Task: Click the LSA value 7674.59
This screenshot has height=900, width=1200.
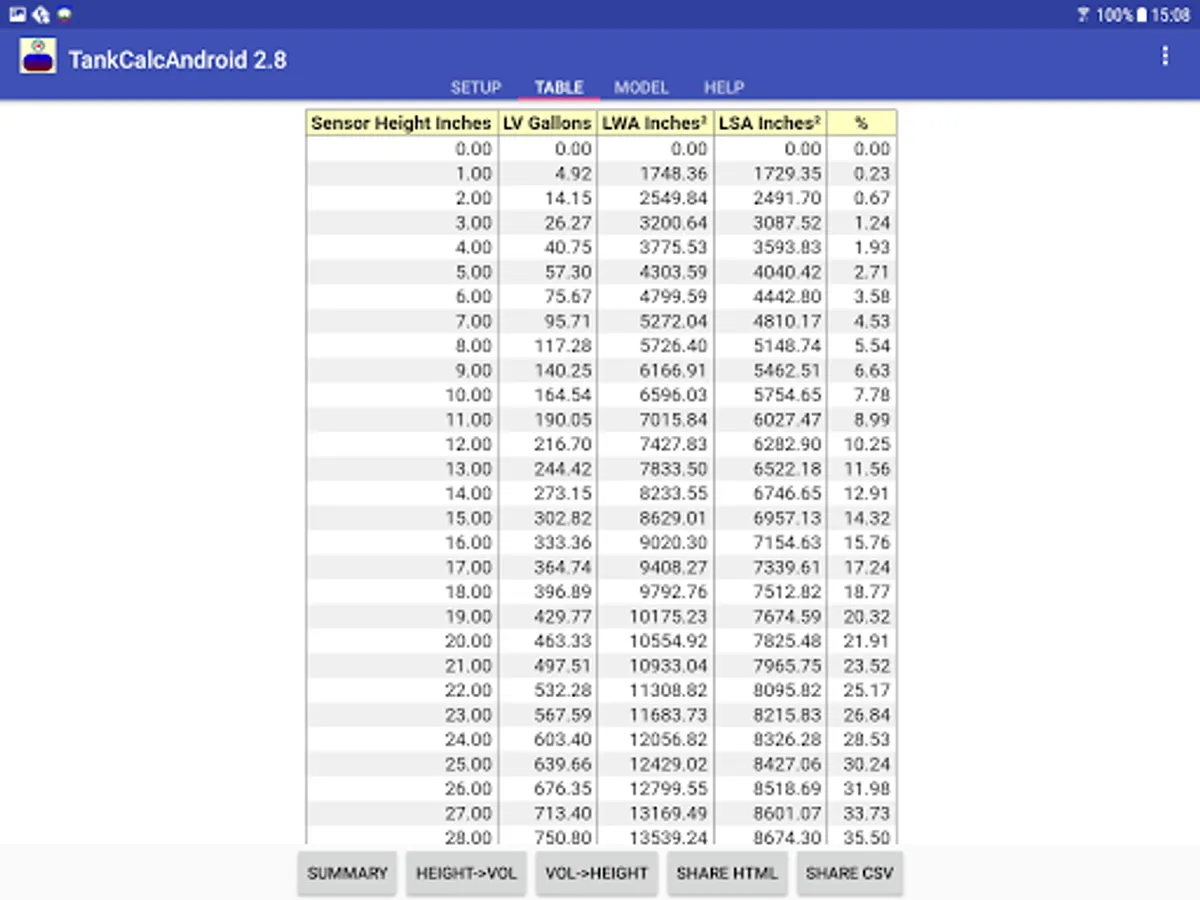Action: pos(788,617)
